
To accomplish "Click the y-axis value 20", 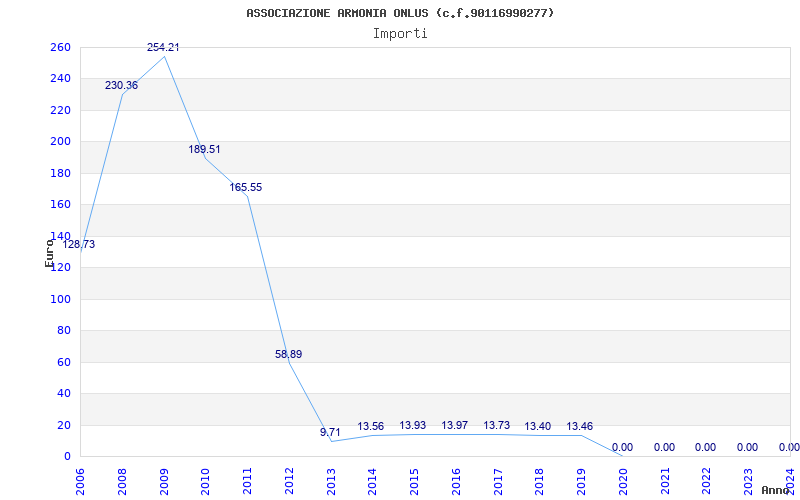I will [63, 425].
